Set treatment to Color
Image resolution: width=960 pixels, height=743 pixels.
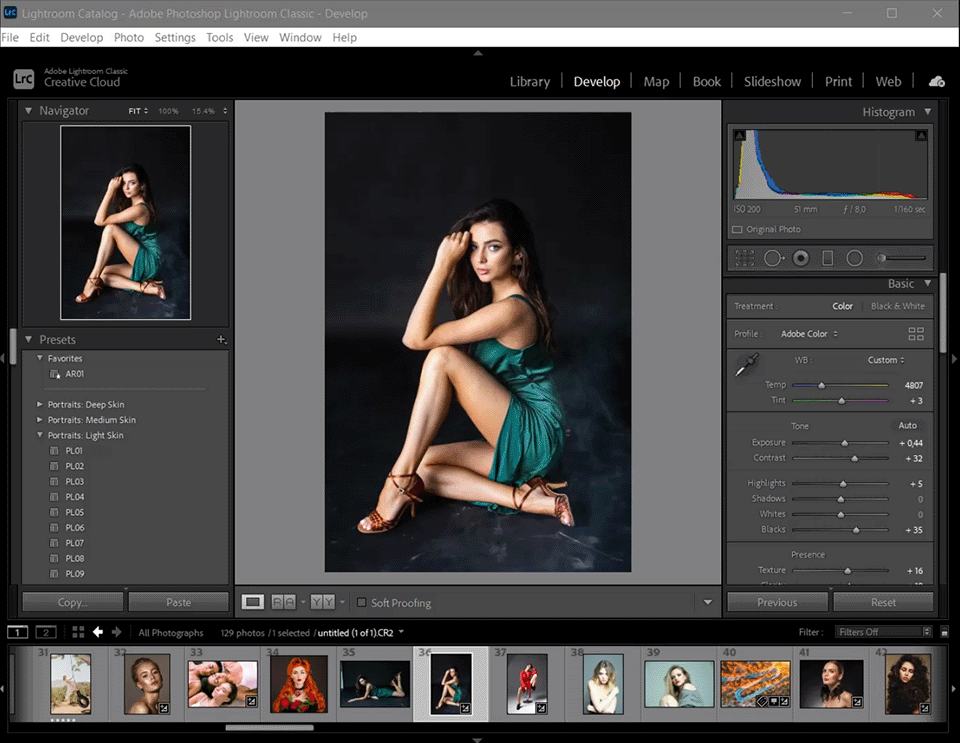(842, 306)
